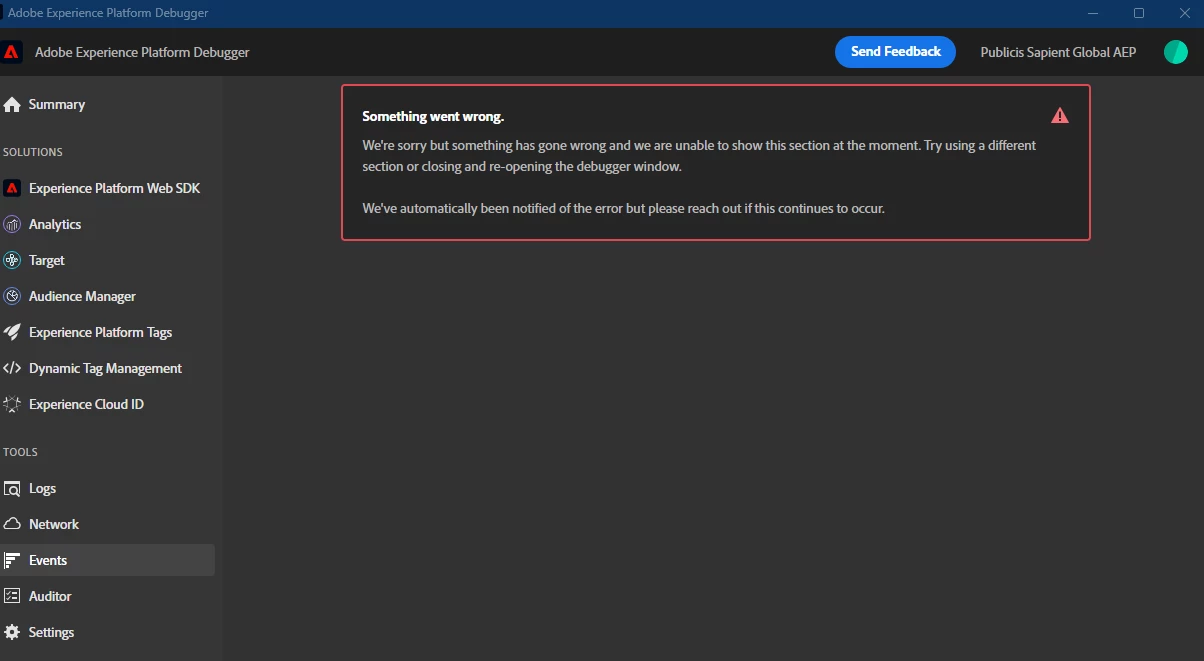The image size is (1204, 661).
Task: Click the Settings gear icon
Action: 12,632
